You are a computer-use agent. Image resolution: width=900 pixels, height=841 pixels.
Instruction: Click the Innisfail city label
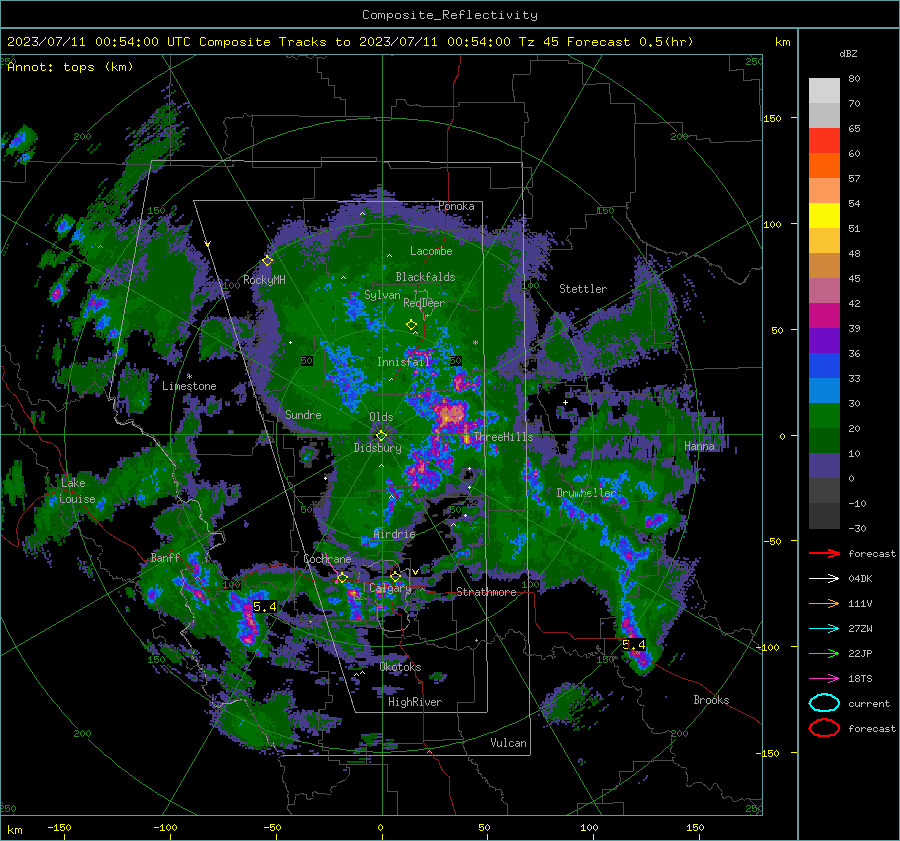[403, 362]
